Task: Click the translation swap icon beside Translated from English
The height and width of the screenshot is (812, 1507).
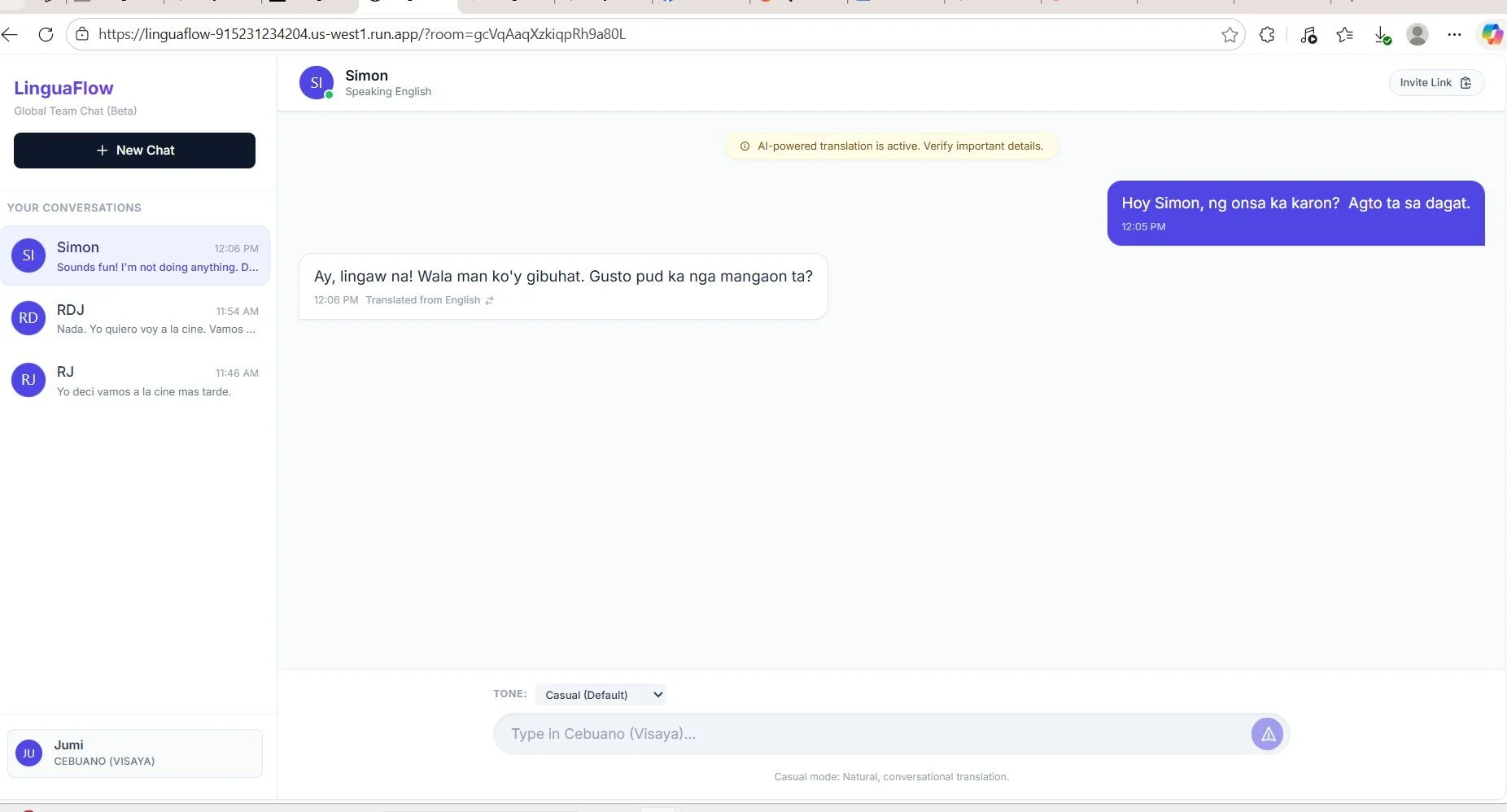Action: pyautogui.click(x=490, y=300)
